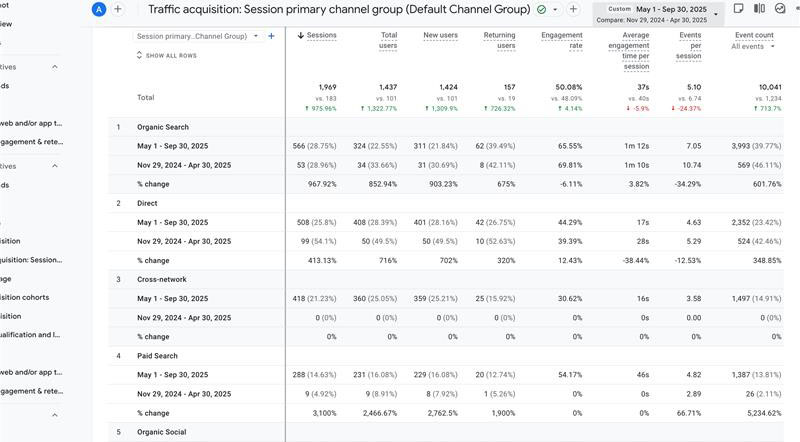Open the acquisition cohorts sidebar item
The width and height of the screenshot is (800, 442).
30,297
